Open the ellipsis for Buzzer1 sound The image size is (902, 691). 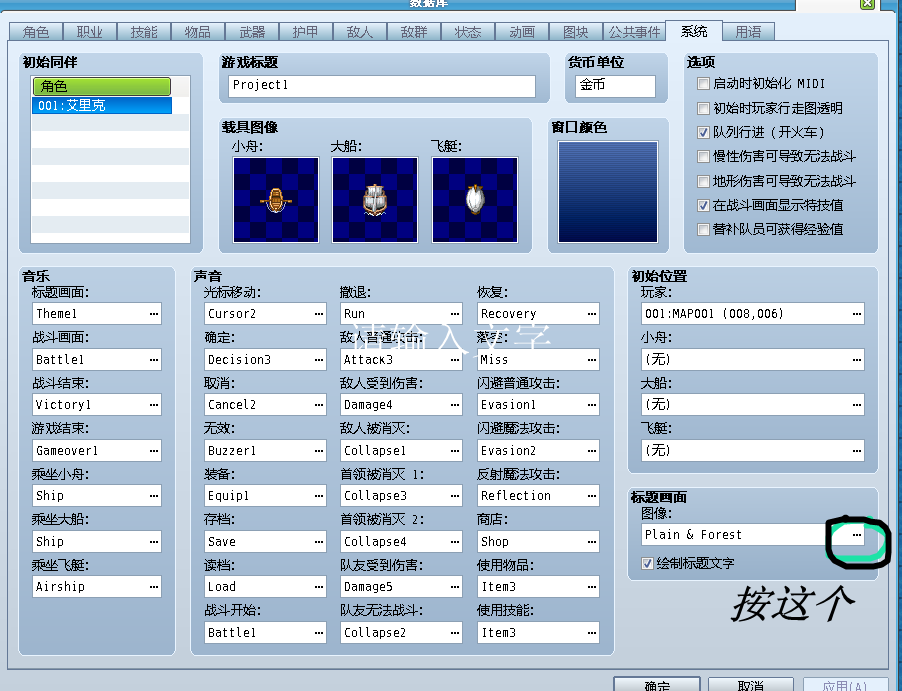point(319,451)
